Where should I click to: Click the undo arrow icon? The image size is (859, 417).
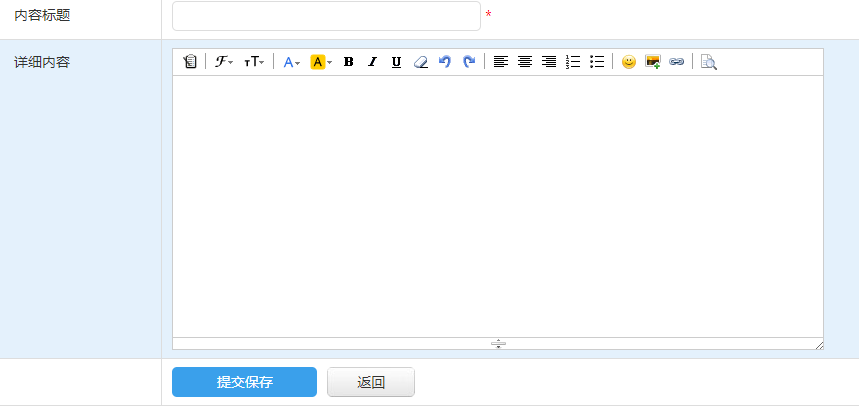point(444,62)
